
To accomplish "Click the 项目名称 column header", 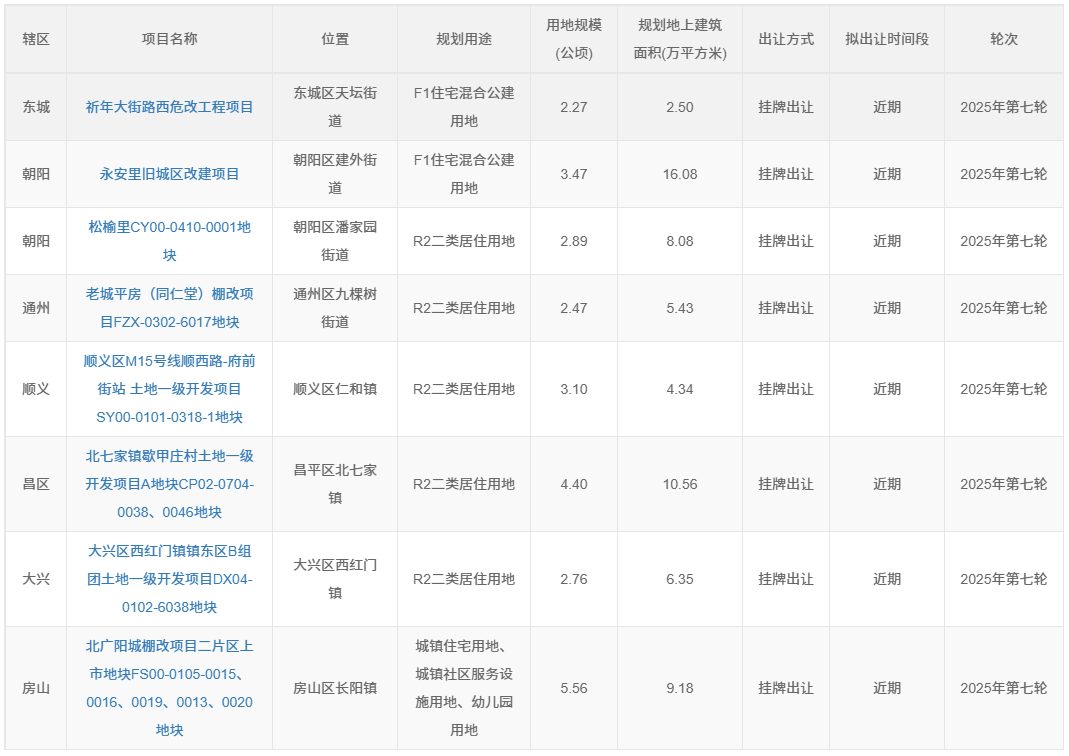I will tap(169, 39).
